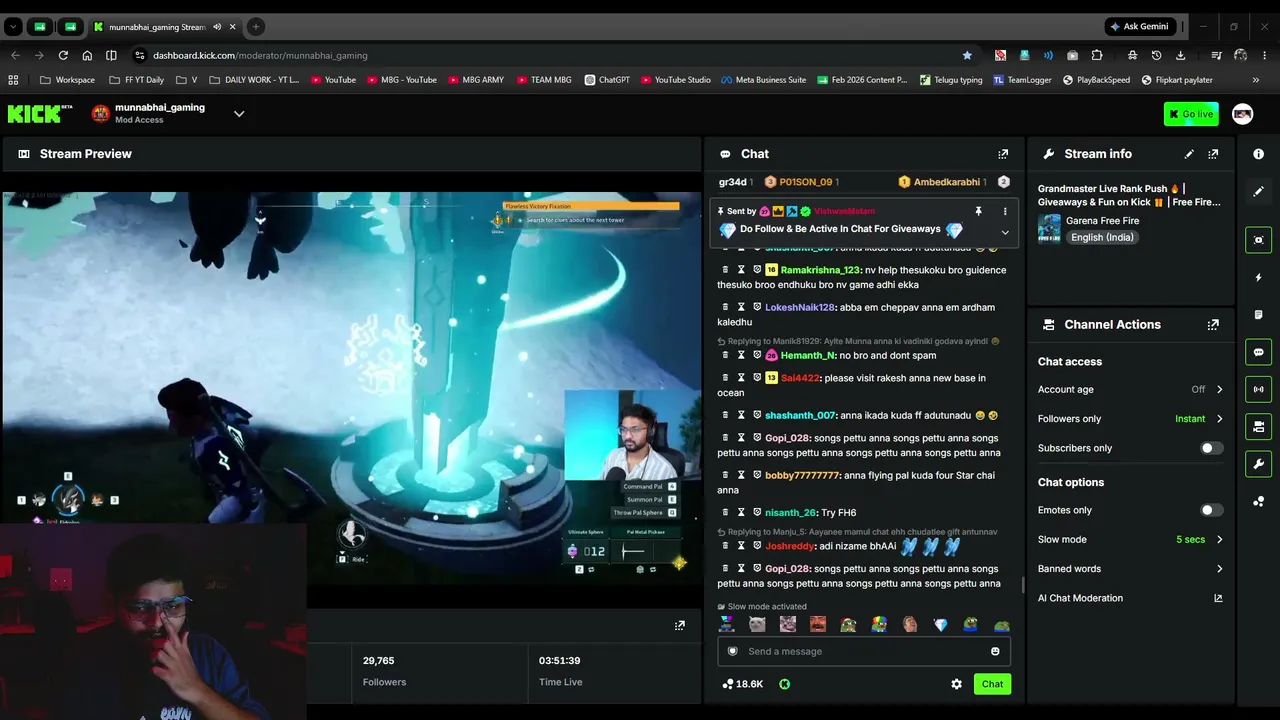Expand Banned words settings
This screenshot has height=720, width=1280.
1219,569
